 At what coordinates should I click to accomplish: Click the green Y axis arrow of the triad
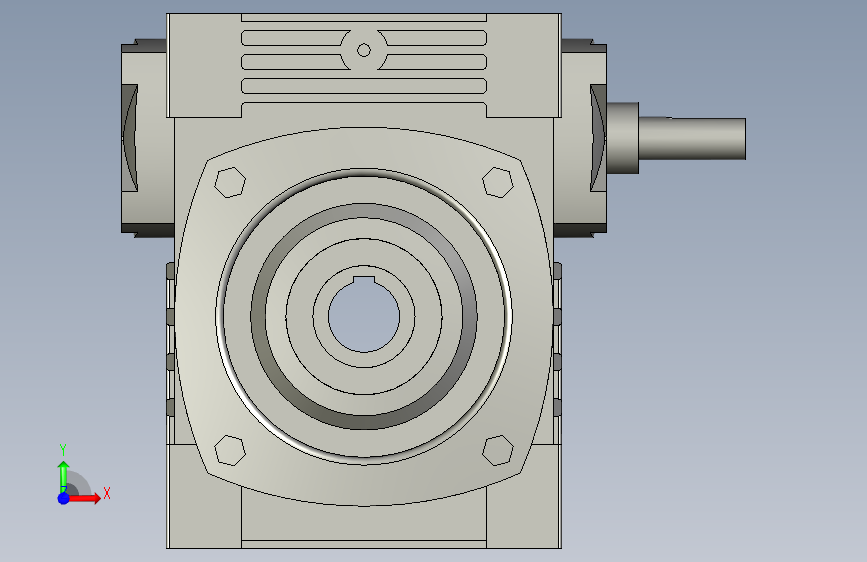pos(64,476)
